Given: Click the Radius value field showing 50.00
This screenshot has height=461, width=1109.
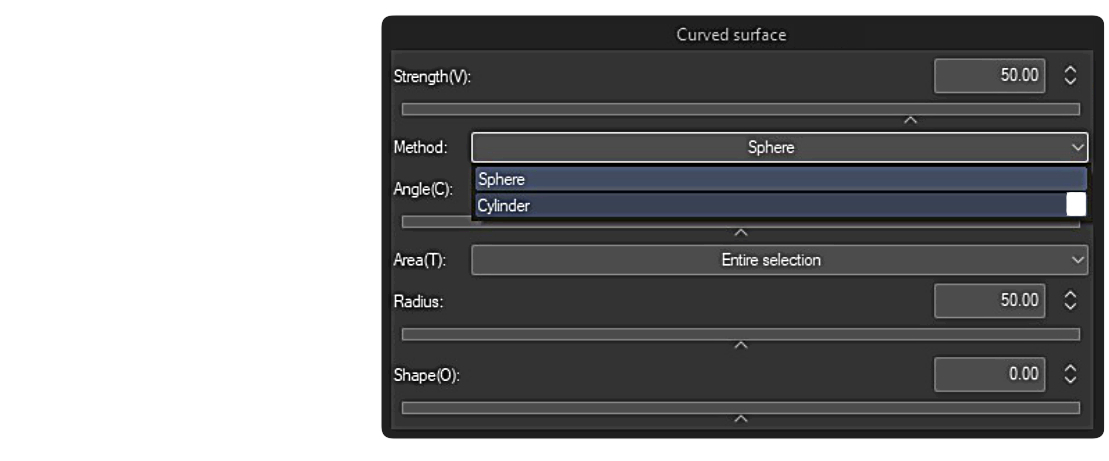Looking at the screenshot, I should [x=990, y=300].
